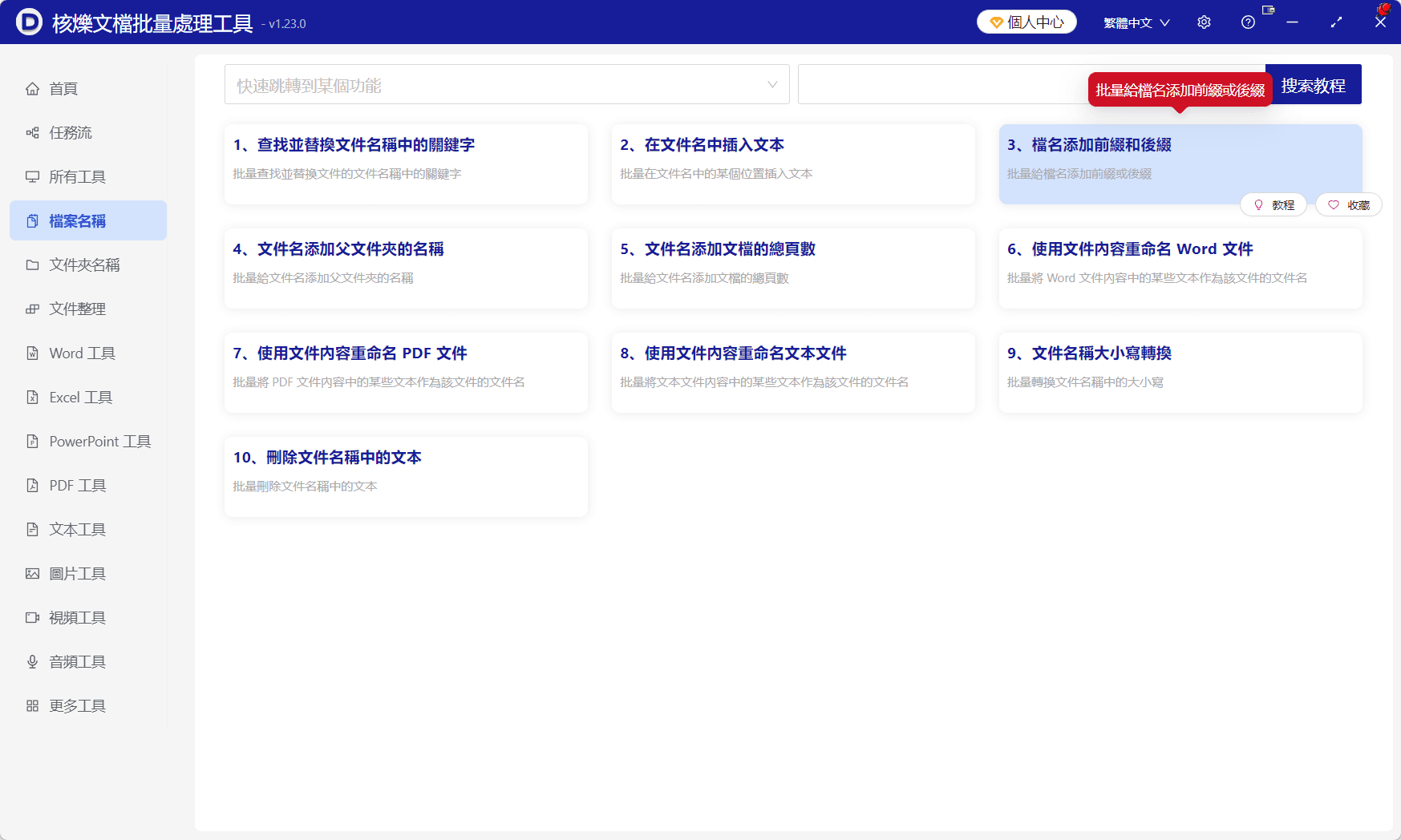This screenshot has height=840, width=1401.
Task: Click the grid icon beside 更多工具
Action: (32, 706)
